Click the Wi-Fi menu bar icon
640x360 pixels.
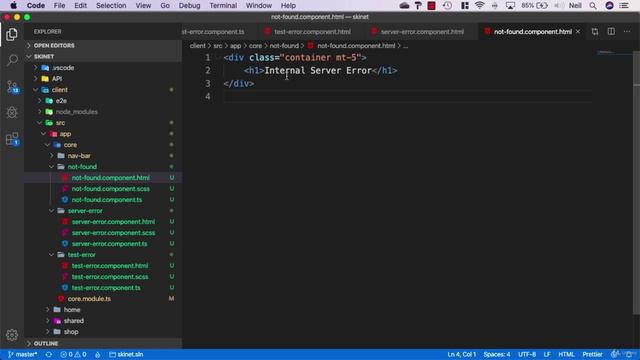[x=480, y=6]
